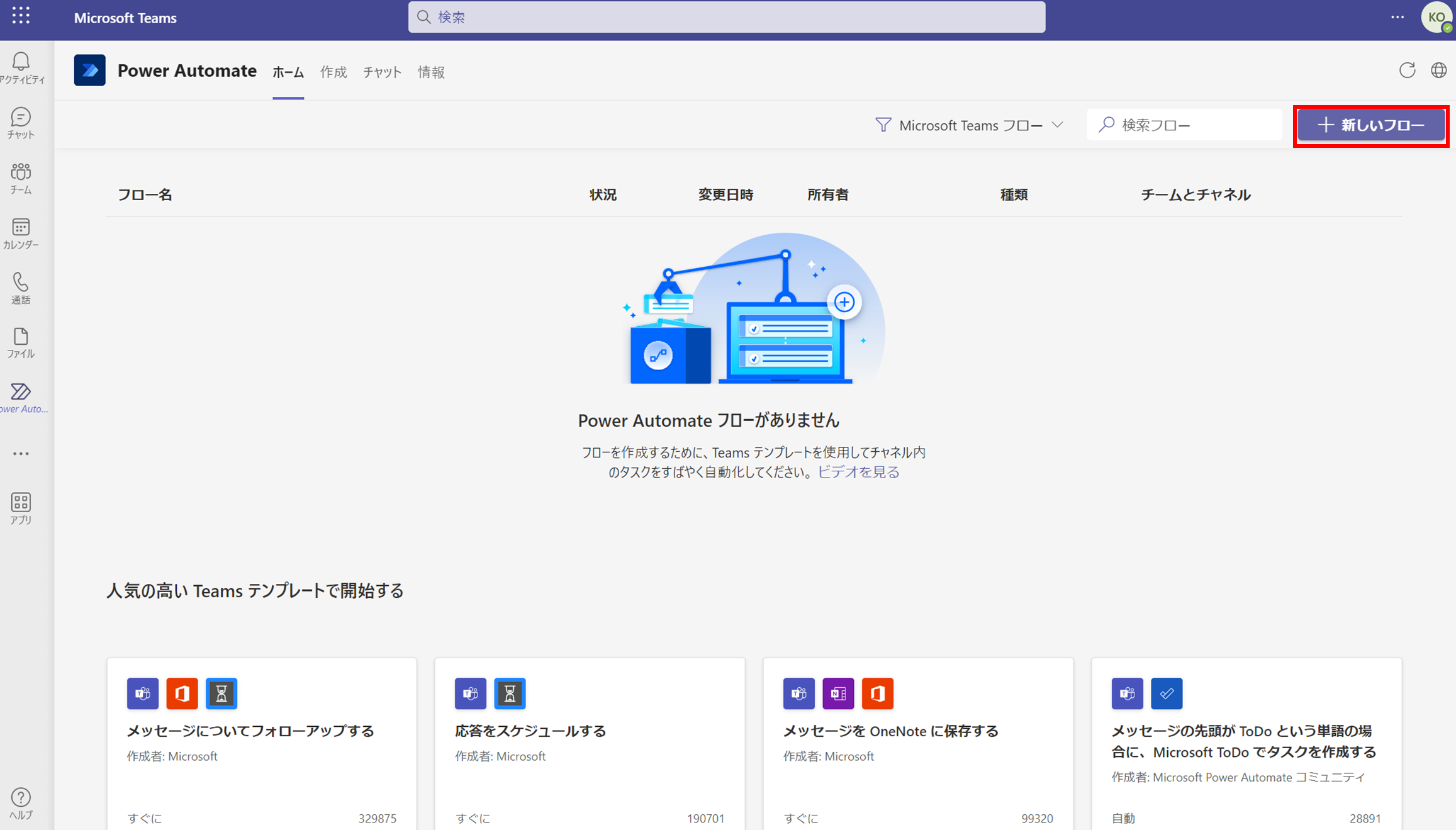Open チャット in the left sidebar
Viewport: 1456px width, 830px height.
point(21,123)
